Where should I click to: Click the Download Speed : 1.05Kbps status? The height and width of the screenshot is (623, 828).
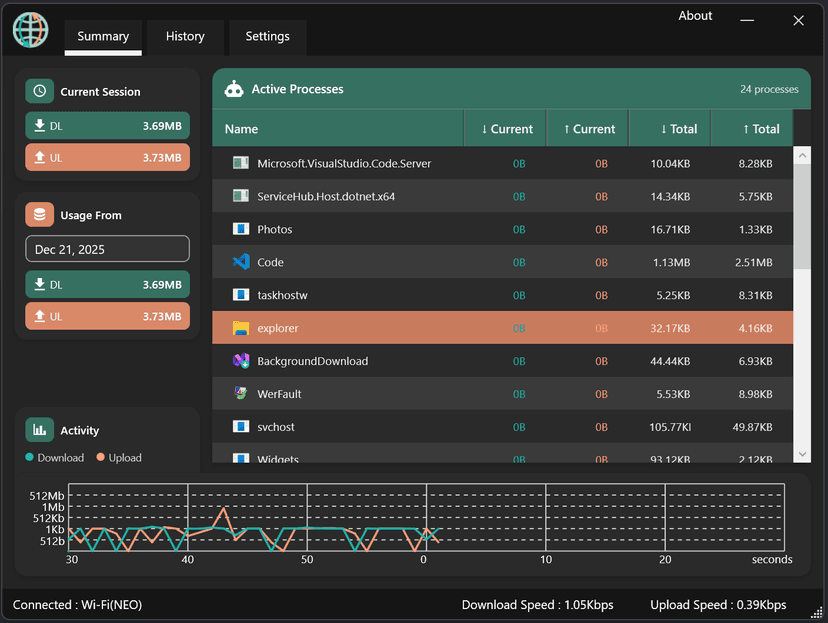(538, 605)
